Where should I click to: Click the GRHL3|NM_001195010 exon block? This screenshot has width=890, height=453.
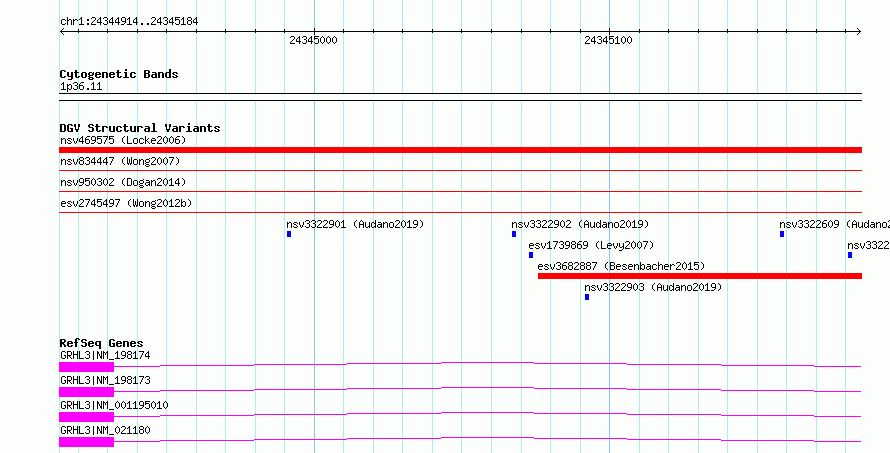86,417
